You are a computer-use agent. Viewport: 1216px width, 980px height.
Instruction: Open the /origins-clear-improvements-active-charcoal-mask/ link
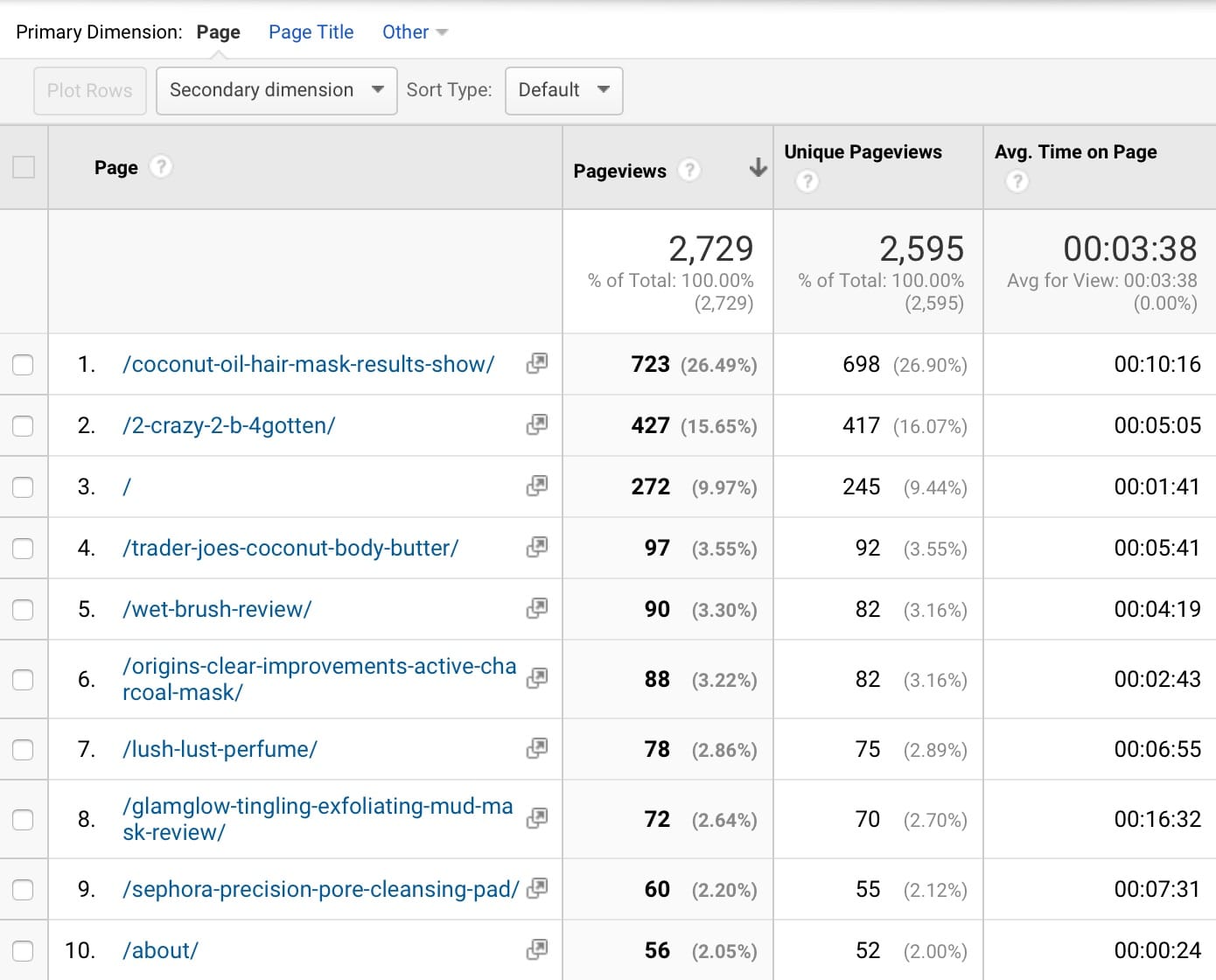(x=319, y=679)
